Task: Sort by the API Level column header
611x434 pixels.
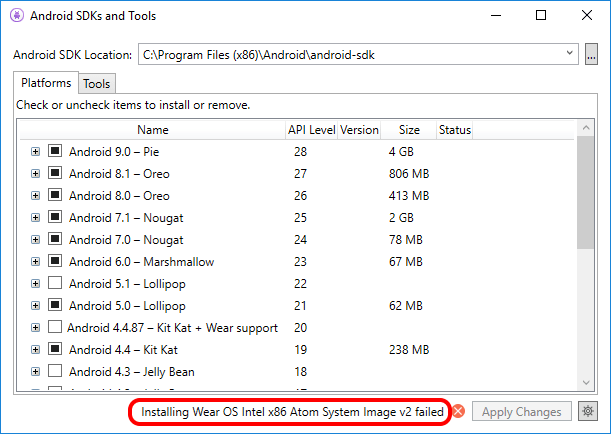Action: [x=310, y=130]
